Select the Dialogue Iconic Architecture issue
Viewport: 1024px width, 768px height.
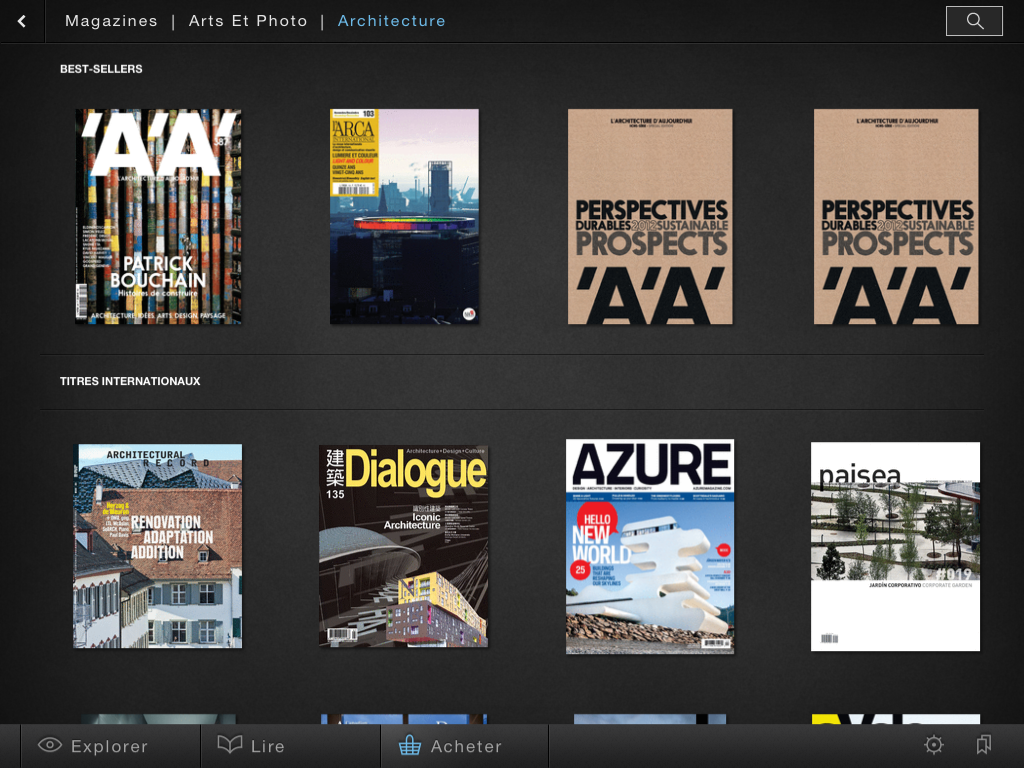pyautogui.click(x=404, y=546)
